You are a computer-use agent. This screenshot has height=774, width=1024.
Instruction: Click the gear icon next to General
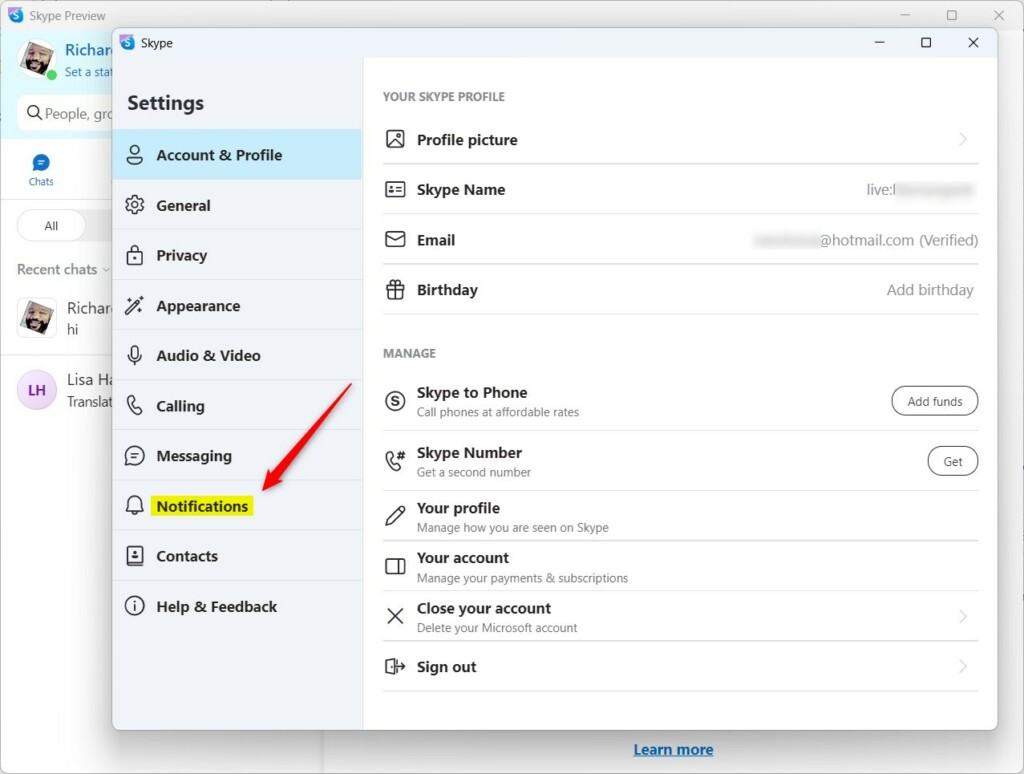click(135, 205)
